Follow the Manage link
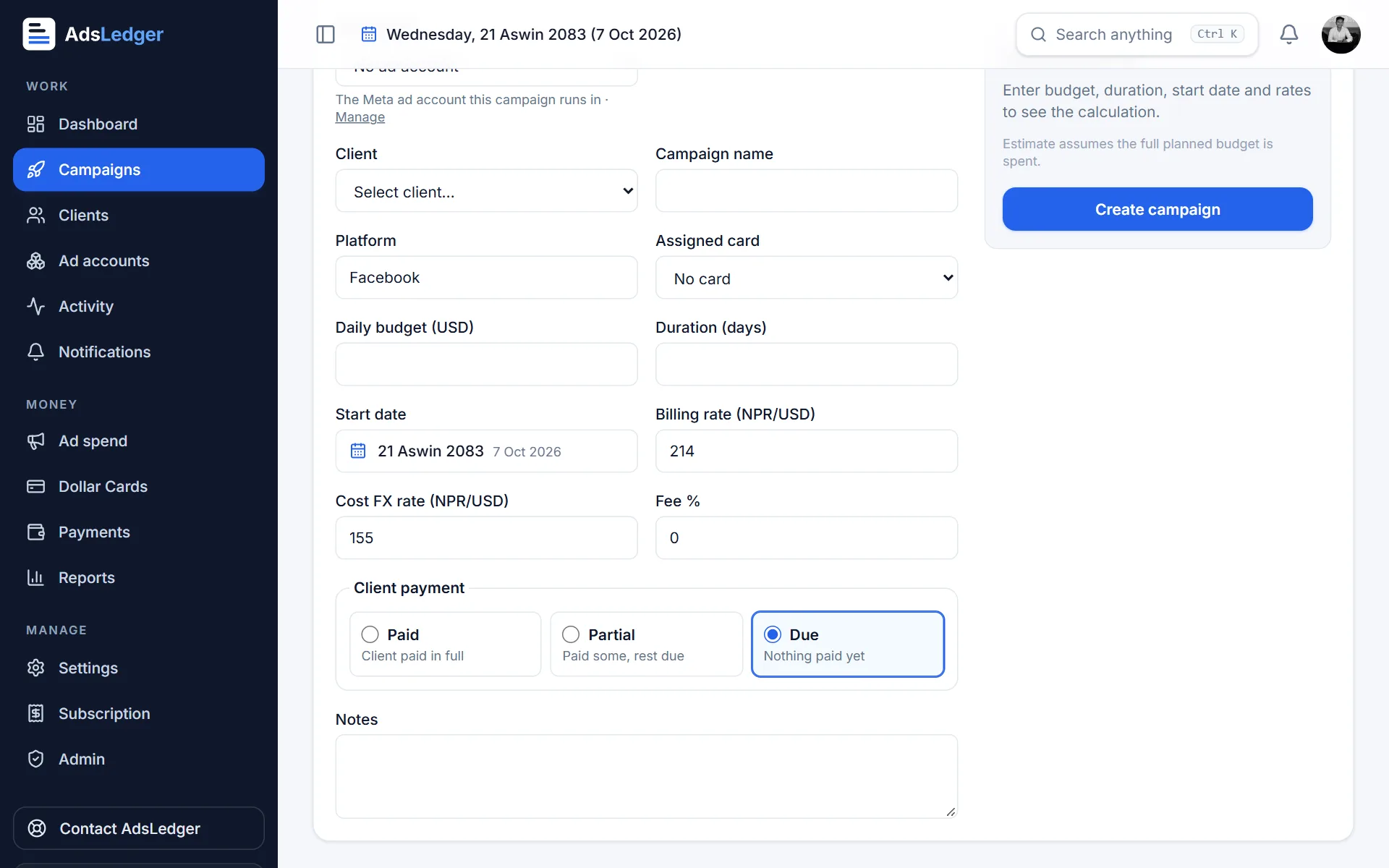Viewport: 1389px width, 868px height. (x=360, y=117)
